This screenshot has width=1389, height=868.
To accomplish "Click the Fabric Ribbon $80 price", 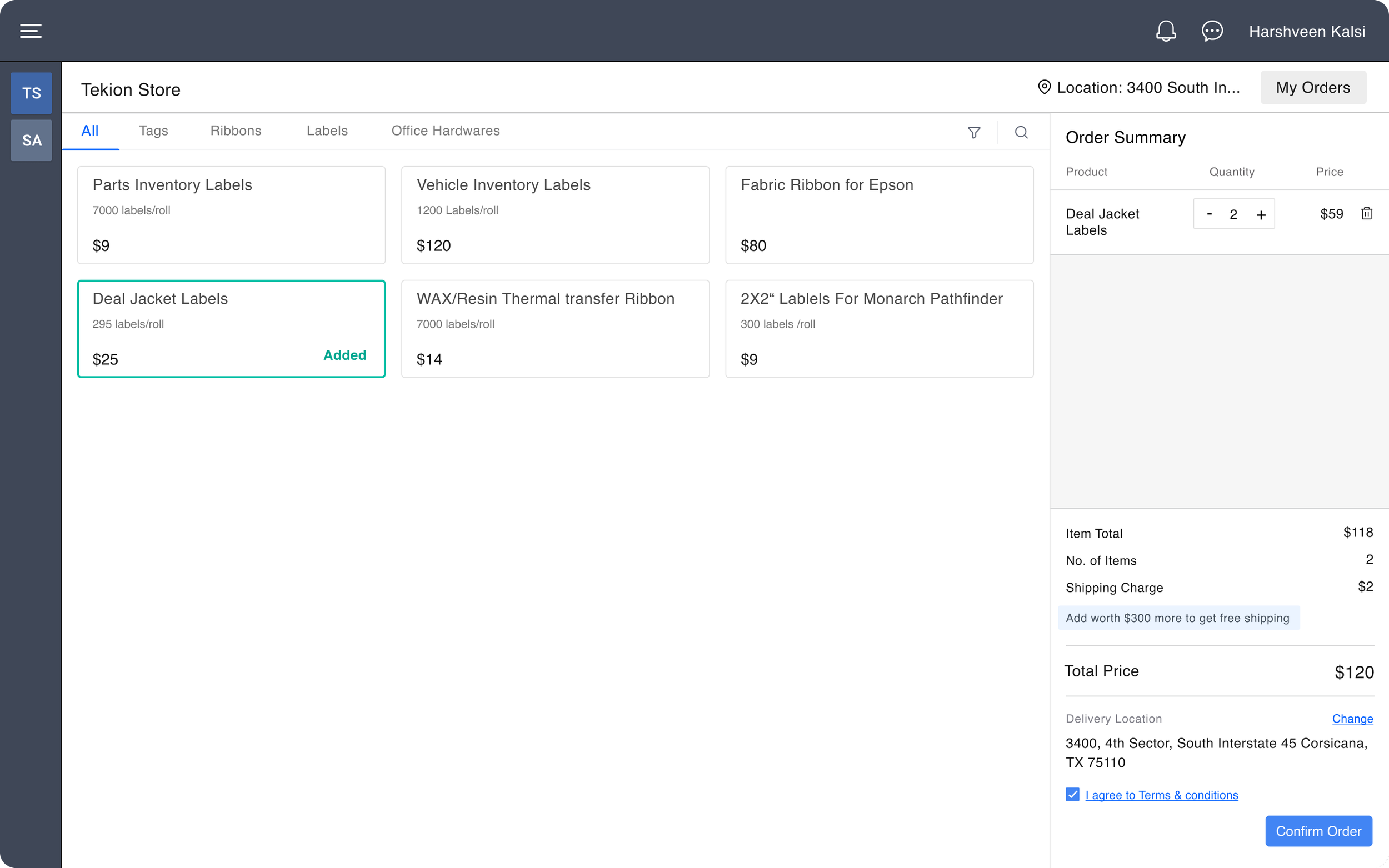I will [753, 245].
